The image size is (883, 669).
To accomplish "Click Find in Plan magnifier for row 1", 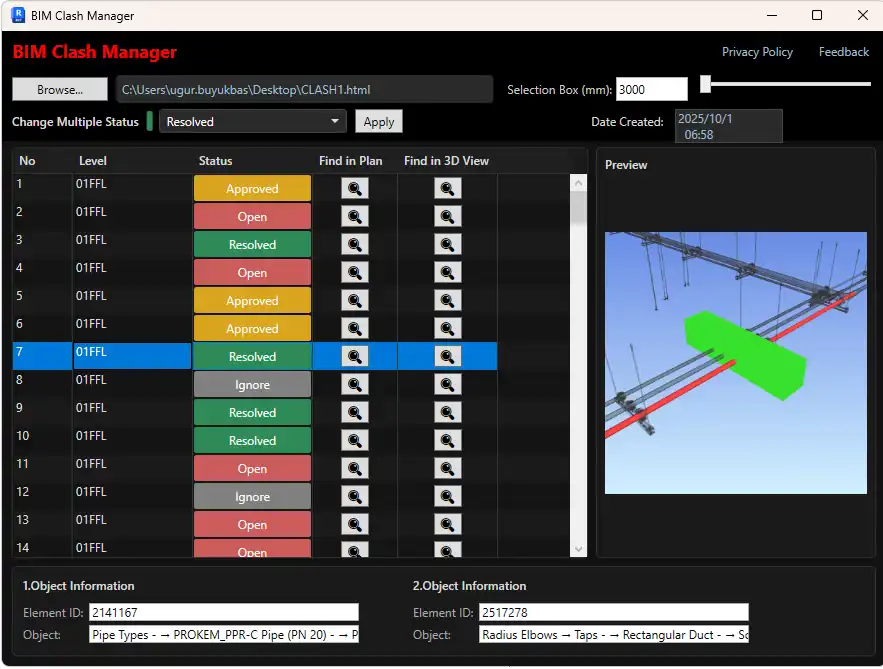I will (355, 188).
